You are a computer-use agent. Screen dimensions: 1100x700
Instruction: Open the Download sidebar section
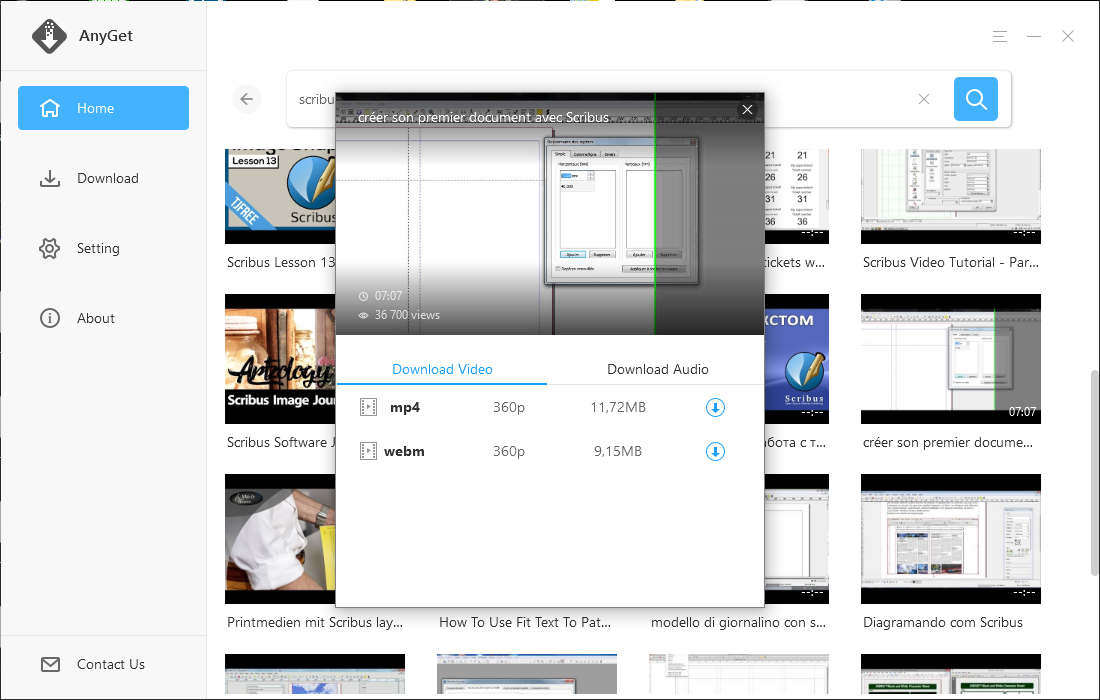coord(103,178)
